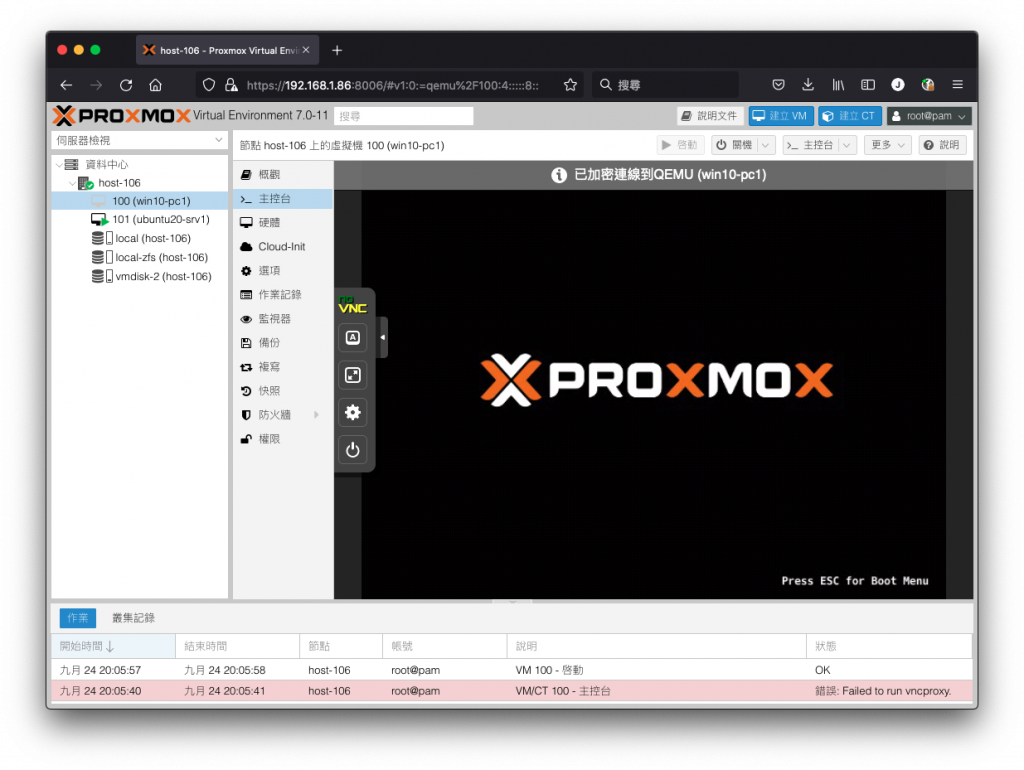Click the noVNC logo
The image size is (1024, 770).
353,305
